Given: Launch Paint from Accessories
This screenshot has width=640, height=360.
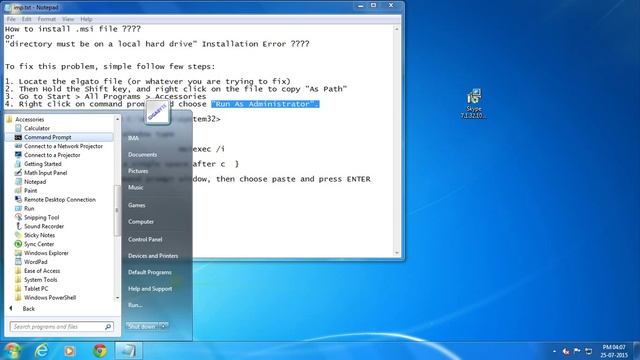Looking at the screenshot, I should click(x=26, y=191).
